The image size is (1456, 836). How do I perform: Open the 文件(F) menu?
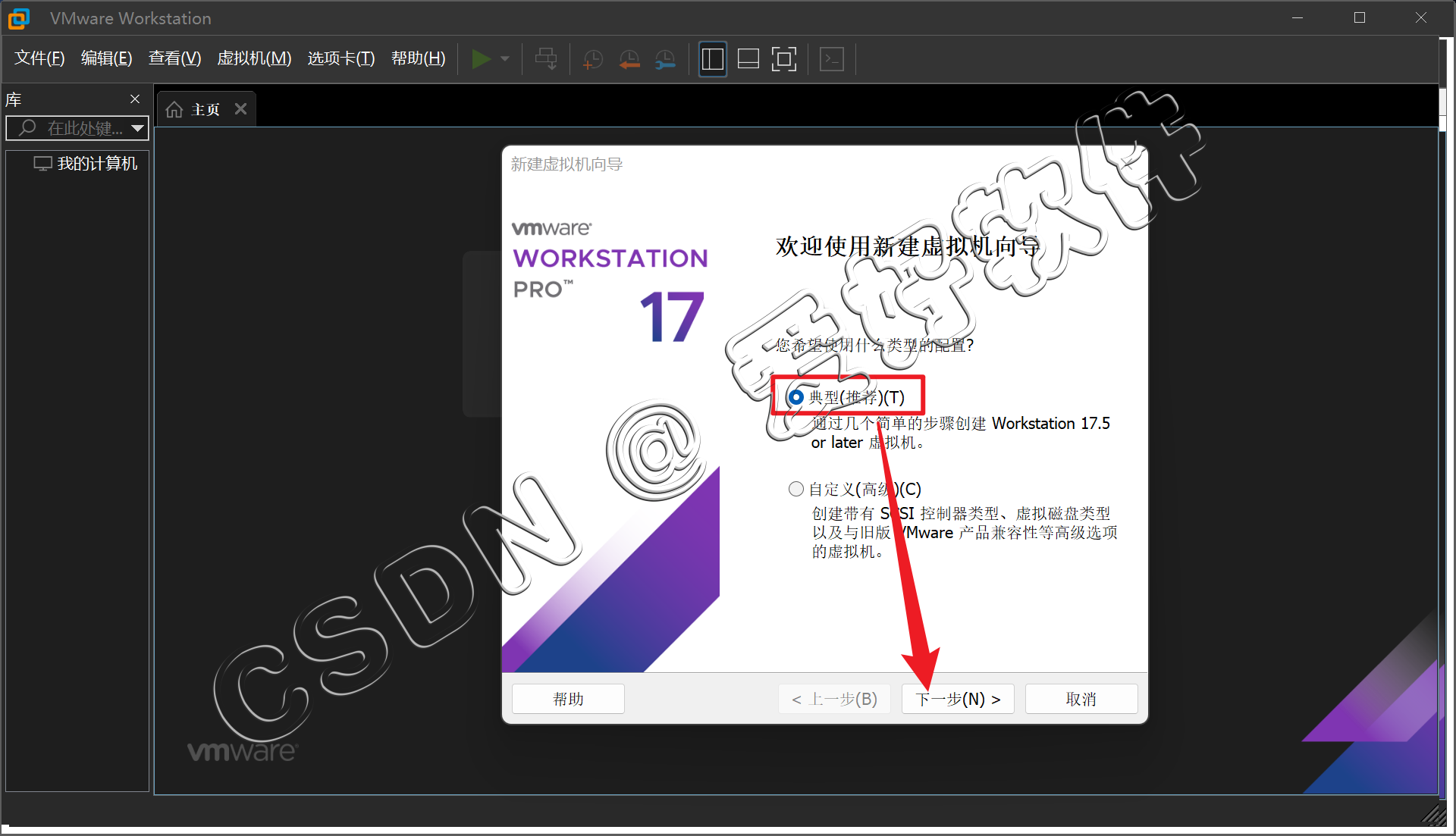point(39,58)
